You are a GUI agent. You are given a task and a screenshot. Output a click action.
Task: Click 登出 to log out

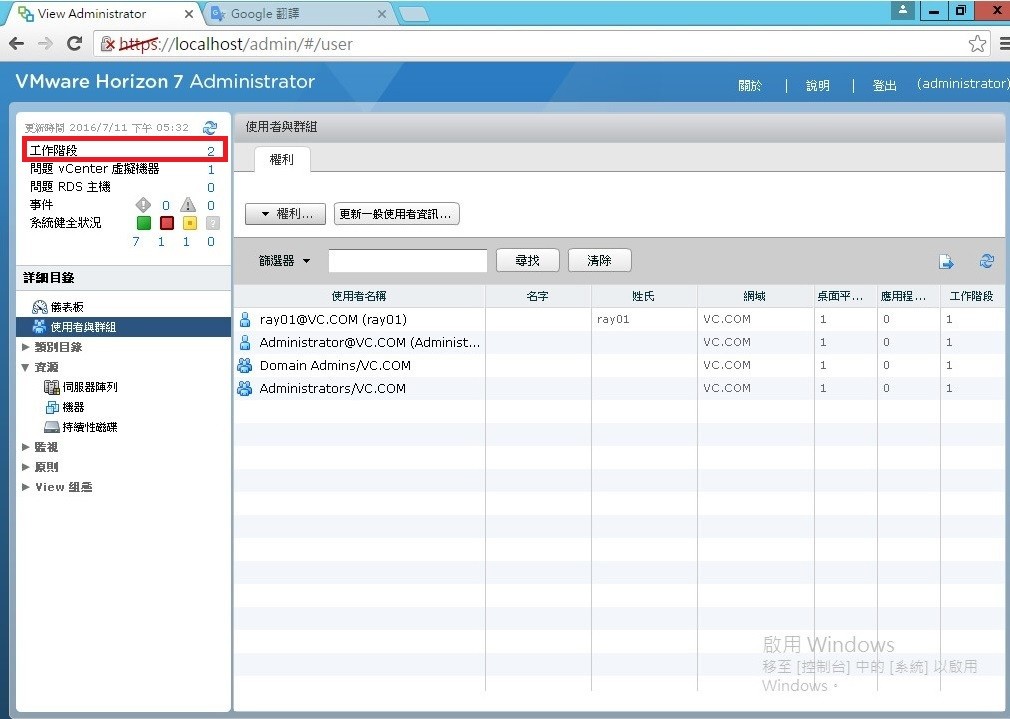coord(884,85)
